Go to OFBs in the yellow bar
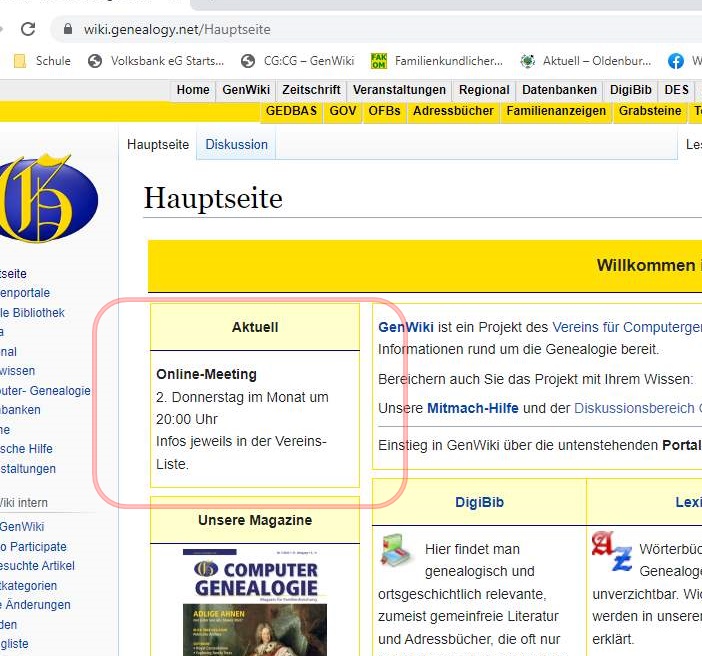Screen dimensions: 702x656 (384, 111)
